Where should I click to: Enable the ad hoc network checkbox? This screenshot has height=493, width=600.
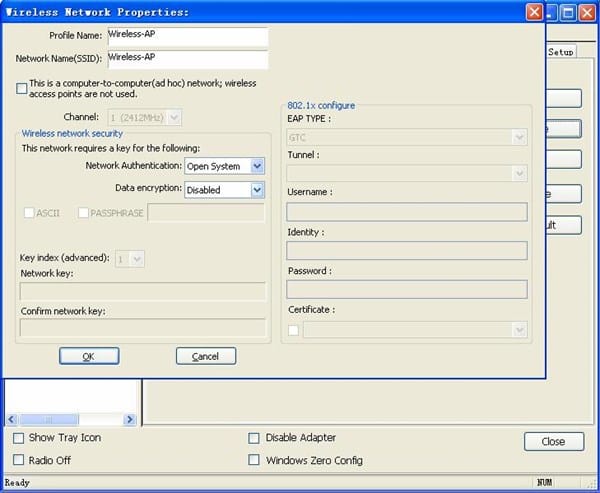[x=22, y=88]
